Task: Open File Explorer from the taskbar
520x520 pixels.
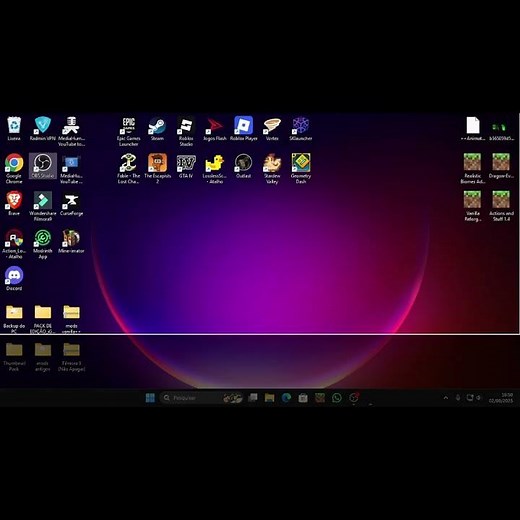Action: (269, 398)
